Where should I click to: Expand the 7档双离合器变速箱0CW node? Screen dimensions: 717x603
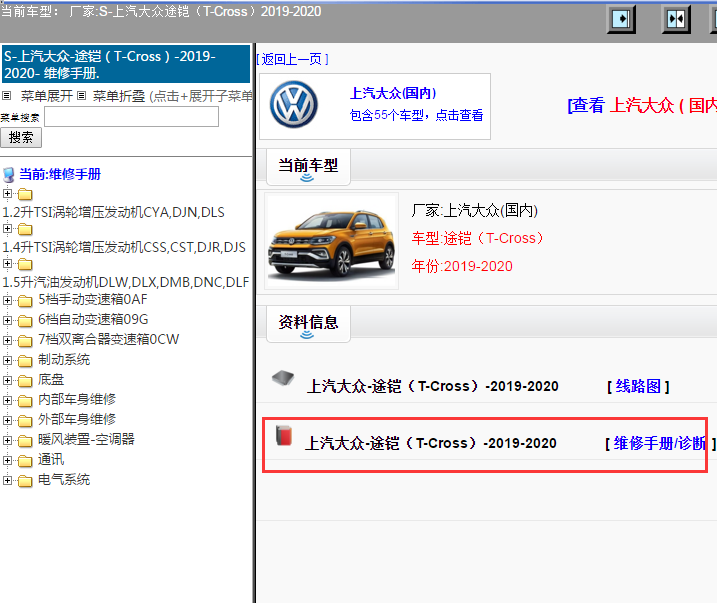(x=7, y=341)
